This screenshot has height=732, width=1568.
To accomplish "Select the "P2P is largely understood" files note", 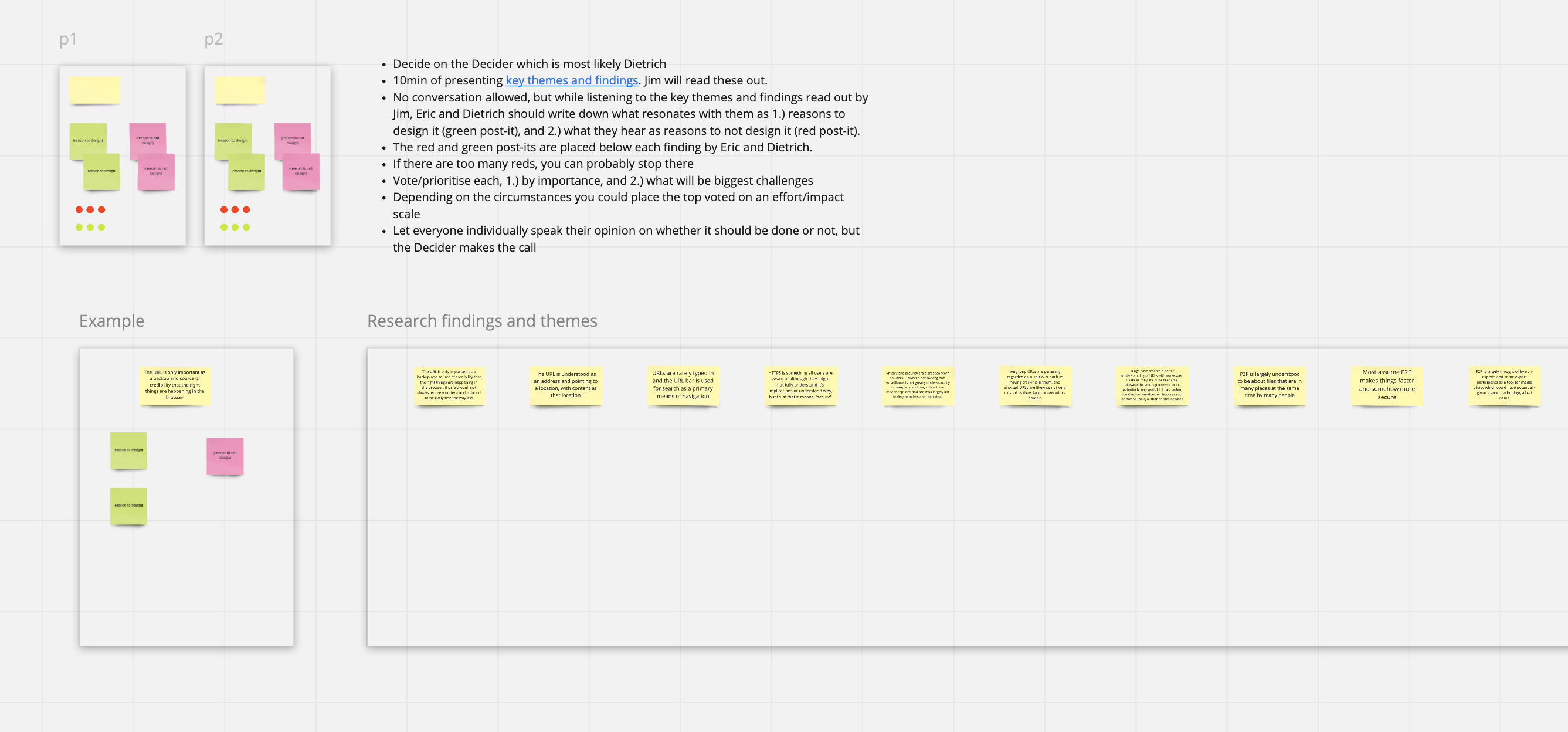I will pos(1270,386).
